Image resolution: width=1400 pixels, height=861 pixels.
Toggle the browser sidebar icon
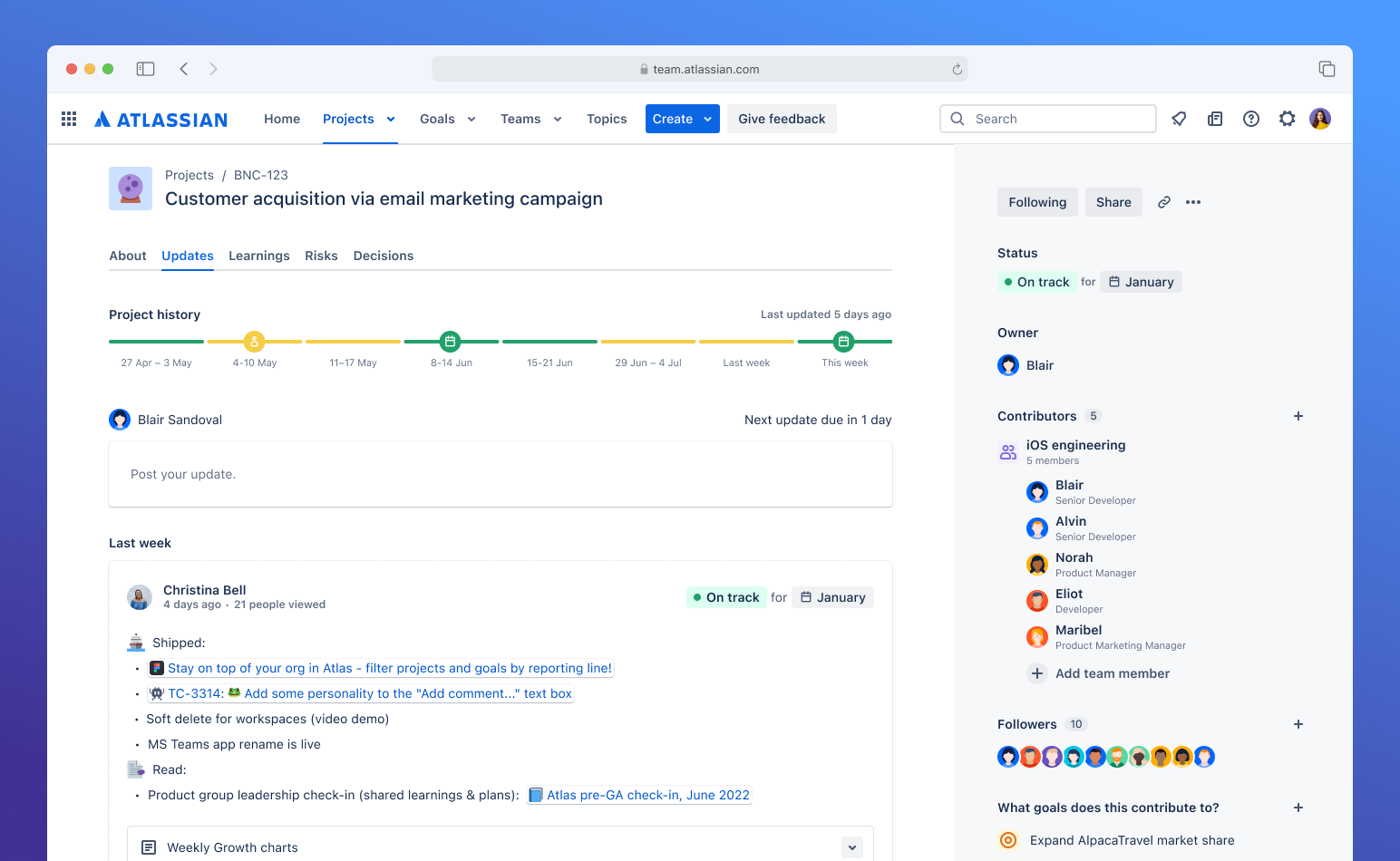click(x=145, y=69)
